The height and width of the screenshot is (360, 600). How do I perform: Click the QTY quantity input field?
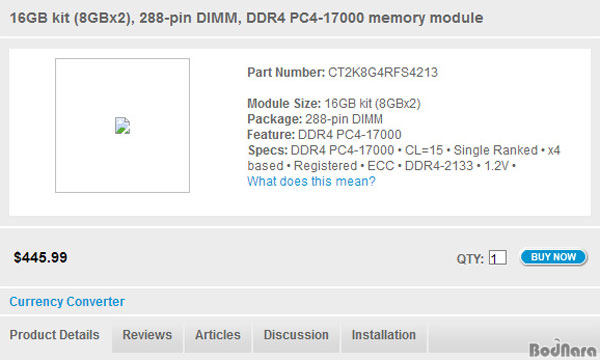click(498, 257)
